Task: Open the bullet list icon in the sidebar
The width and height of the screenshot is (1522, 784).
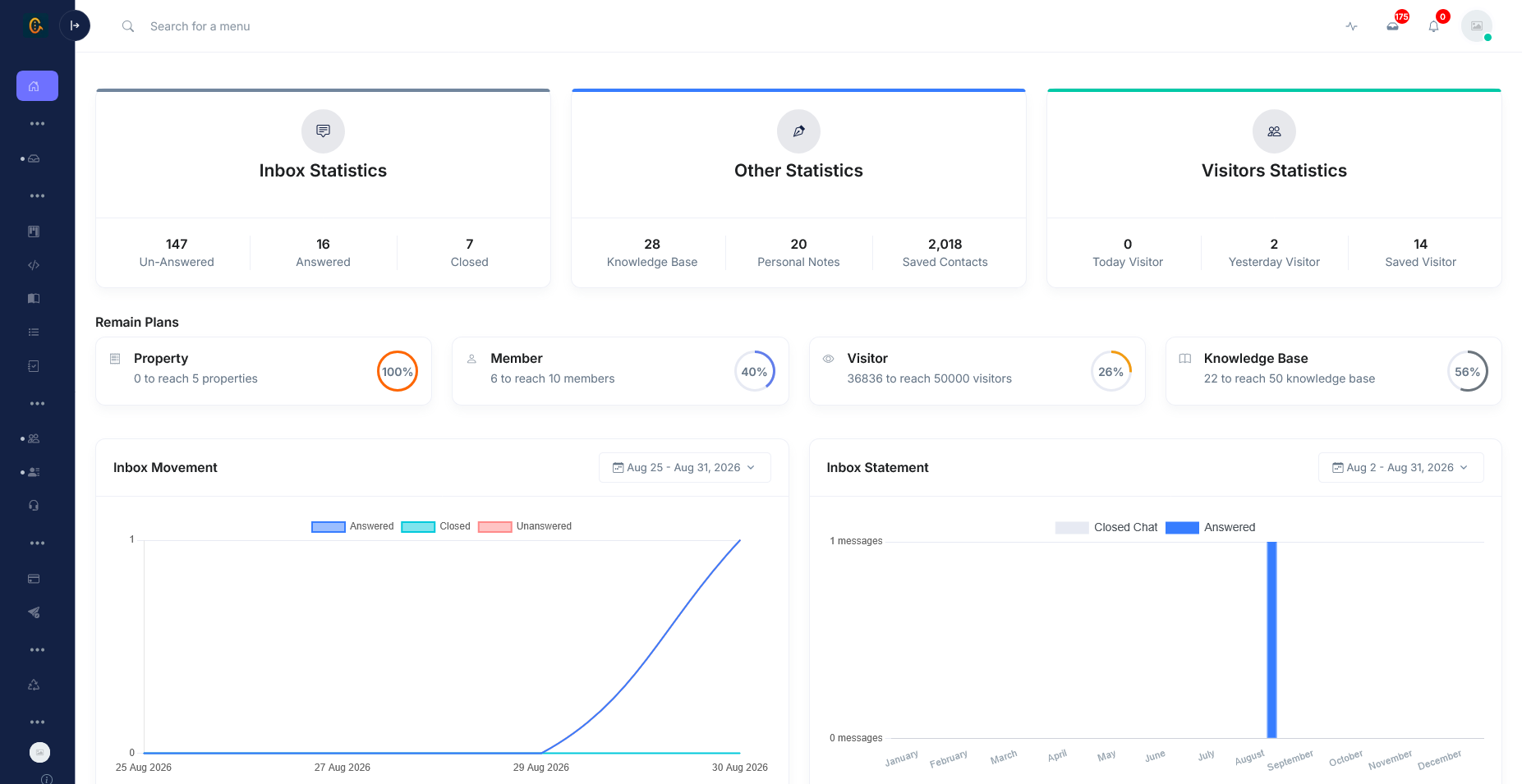Action: click(34, 332)
